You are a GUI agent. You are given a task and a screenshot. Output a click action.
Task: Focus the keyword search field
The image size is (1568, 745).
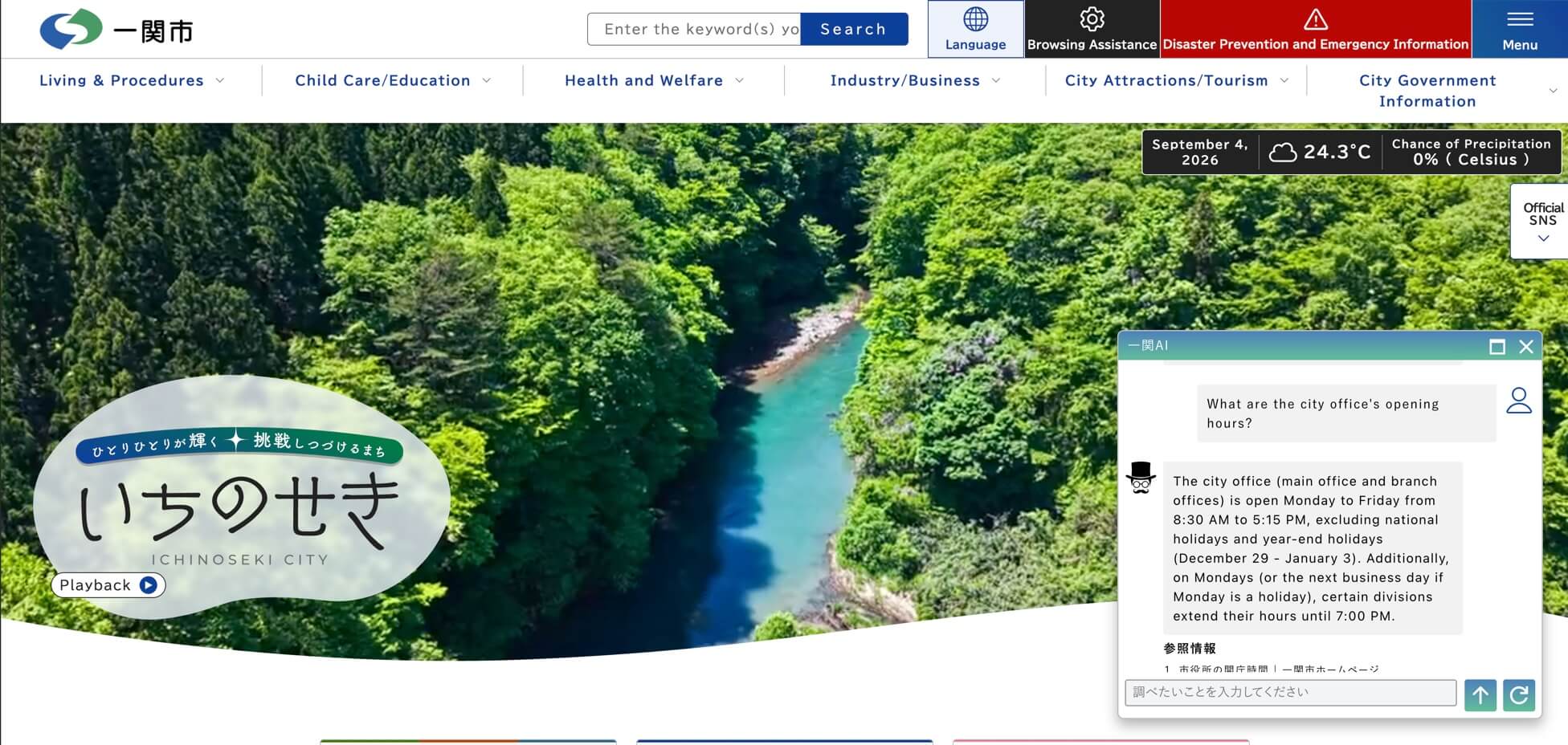tap(694, 29)
